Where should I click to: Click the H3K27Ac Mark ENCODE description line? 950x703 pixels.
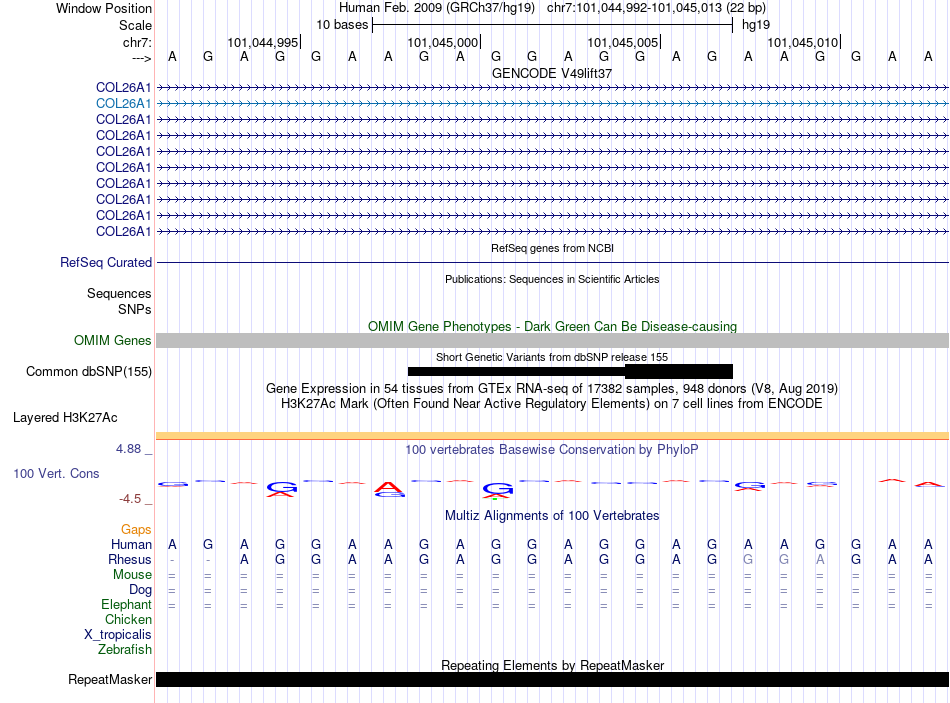[552, 404]
